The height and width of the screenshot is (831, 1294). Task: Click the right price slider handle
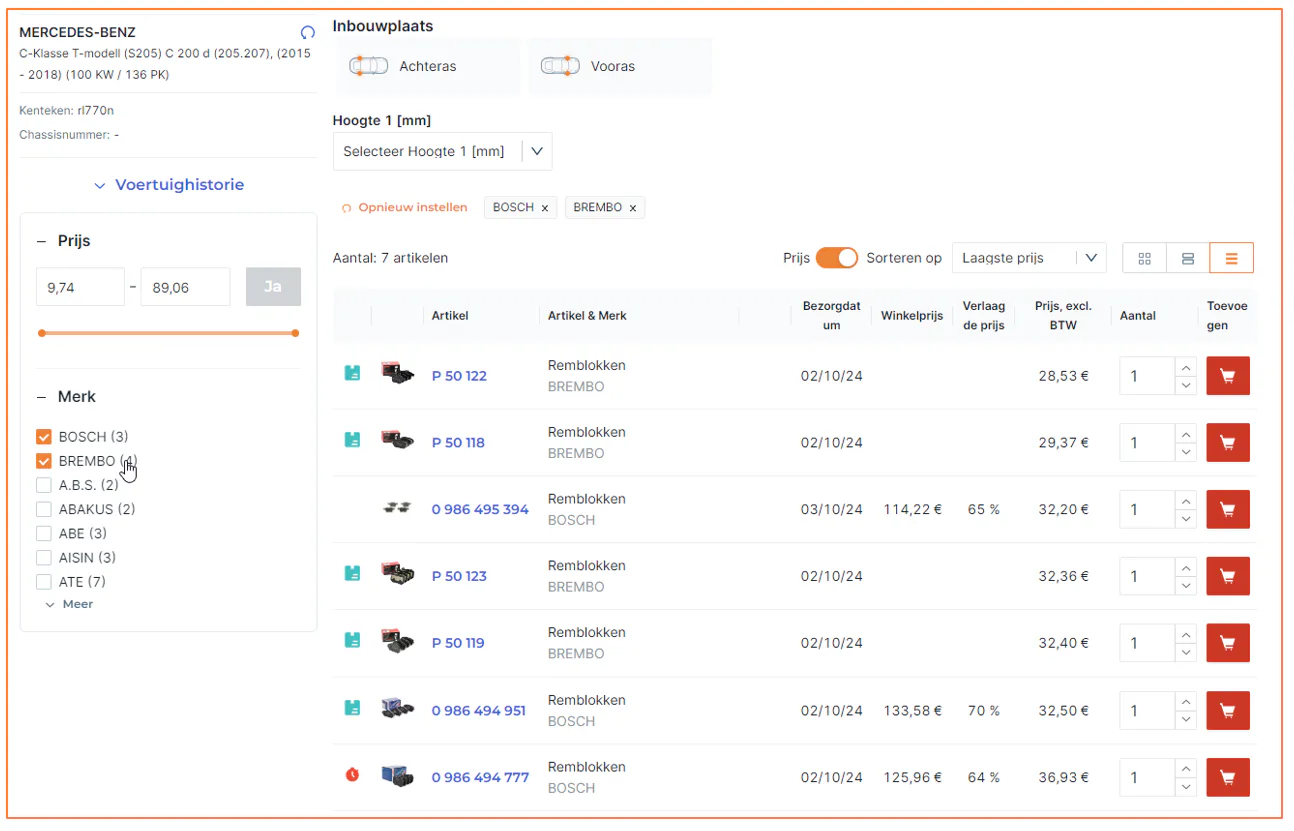point(295,333)
